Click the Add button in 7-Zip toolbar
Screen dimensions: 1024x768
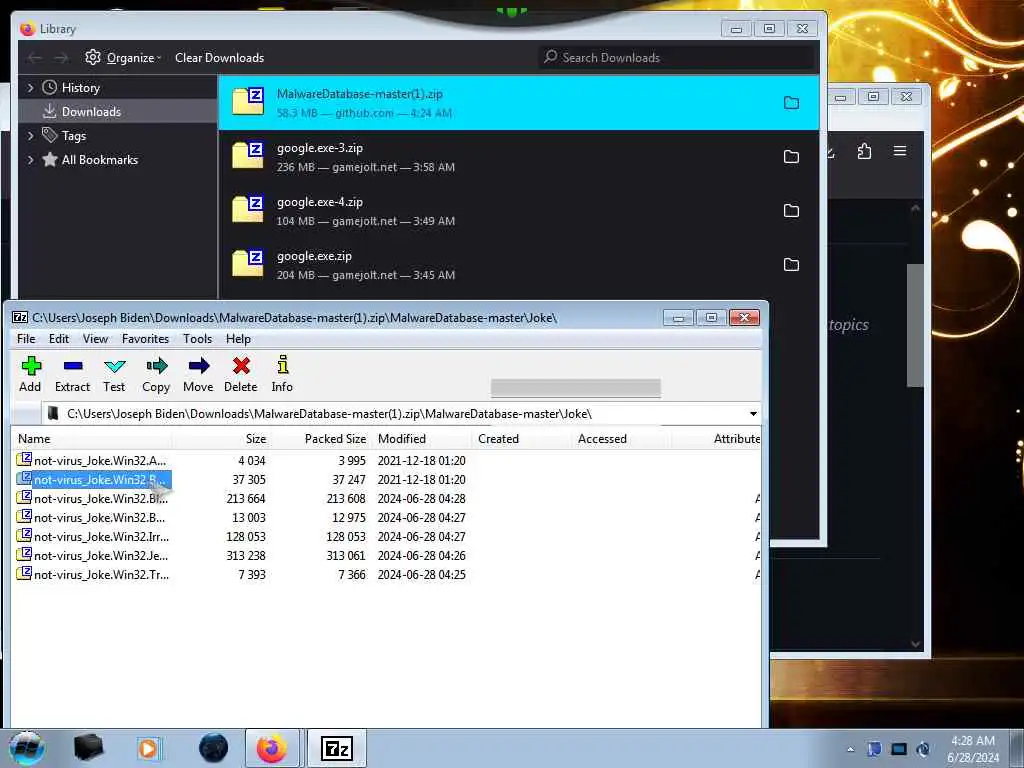30,374
